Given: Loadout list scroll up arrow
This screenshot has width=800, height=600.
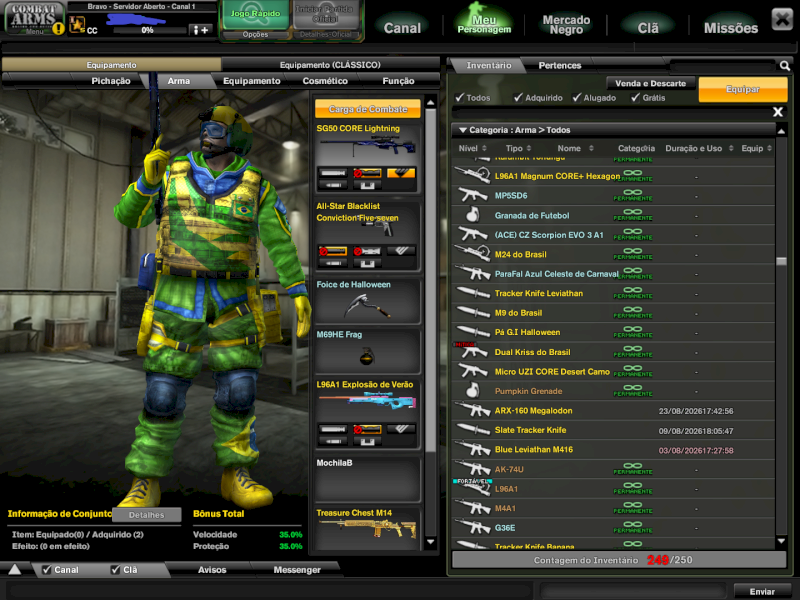Looking at the screenshot, I should click(x=431, y=103).
